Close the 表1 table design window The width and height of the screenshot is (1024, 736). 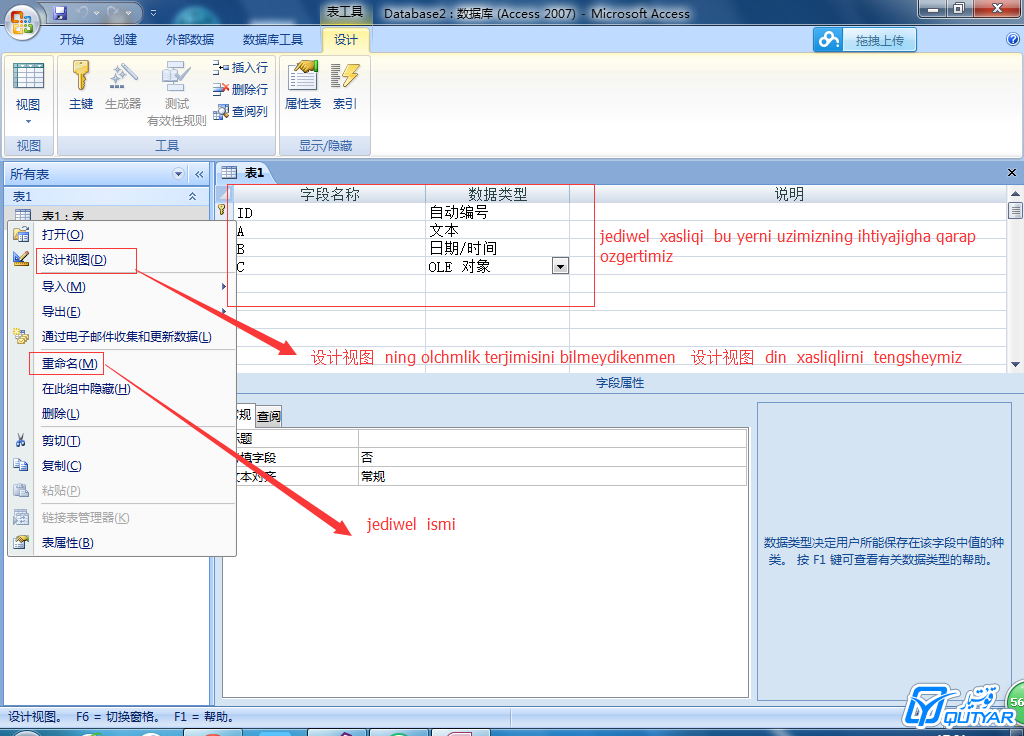[x=1012, y=172]
